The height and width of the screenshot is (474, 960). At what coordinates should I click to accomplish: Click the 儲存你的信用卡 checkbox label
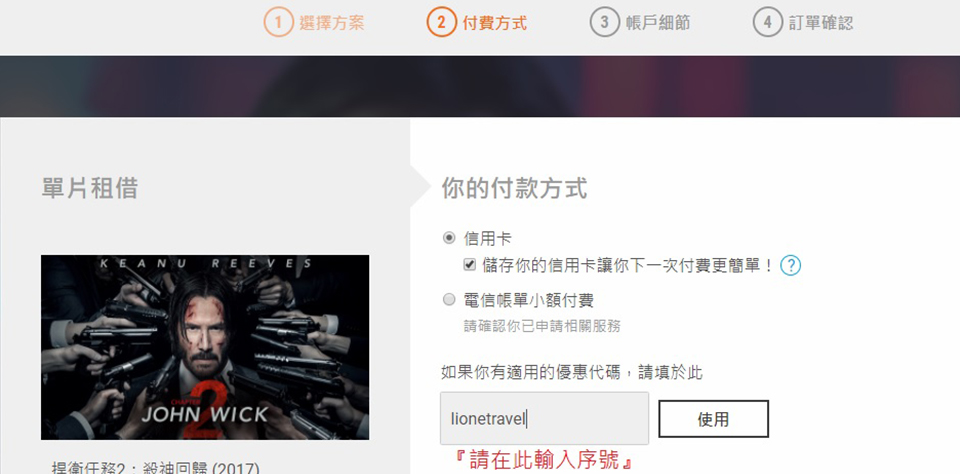point(628,265)
